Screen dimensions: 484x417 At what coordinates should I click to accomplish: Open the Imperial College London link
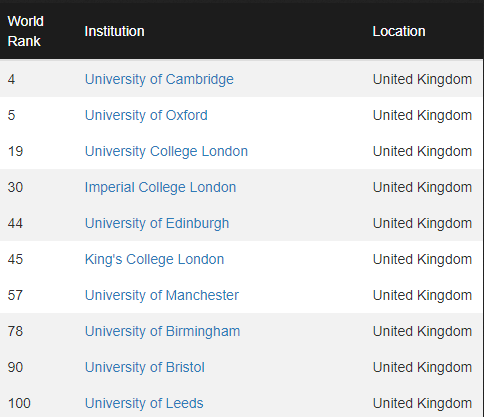click(160, 187)
